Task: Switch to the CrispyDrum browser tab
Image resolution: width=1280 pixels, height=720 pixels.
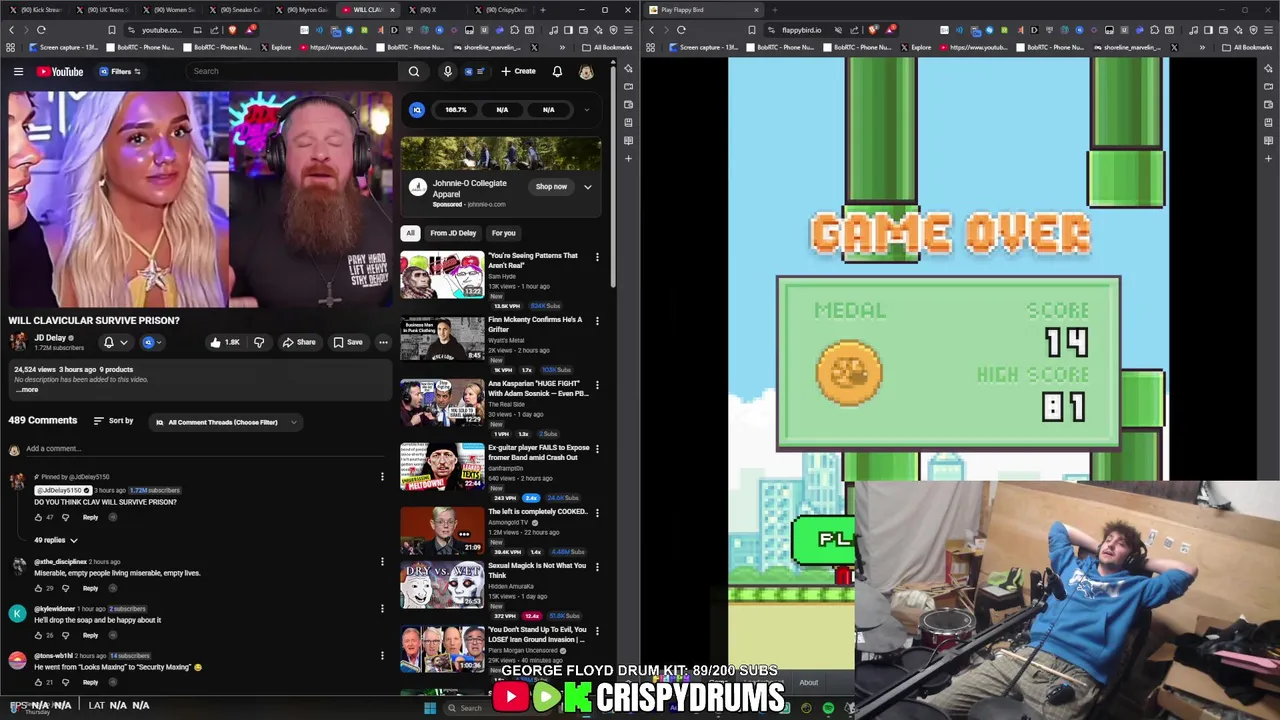Action: pos(503,10)
